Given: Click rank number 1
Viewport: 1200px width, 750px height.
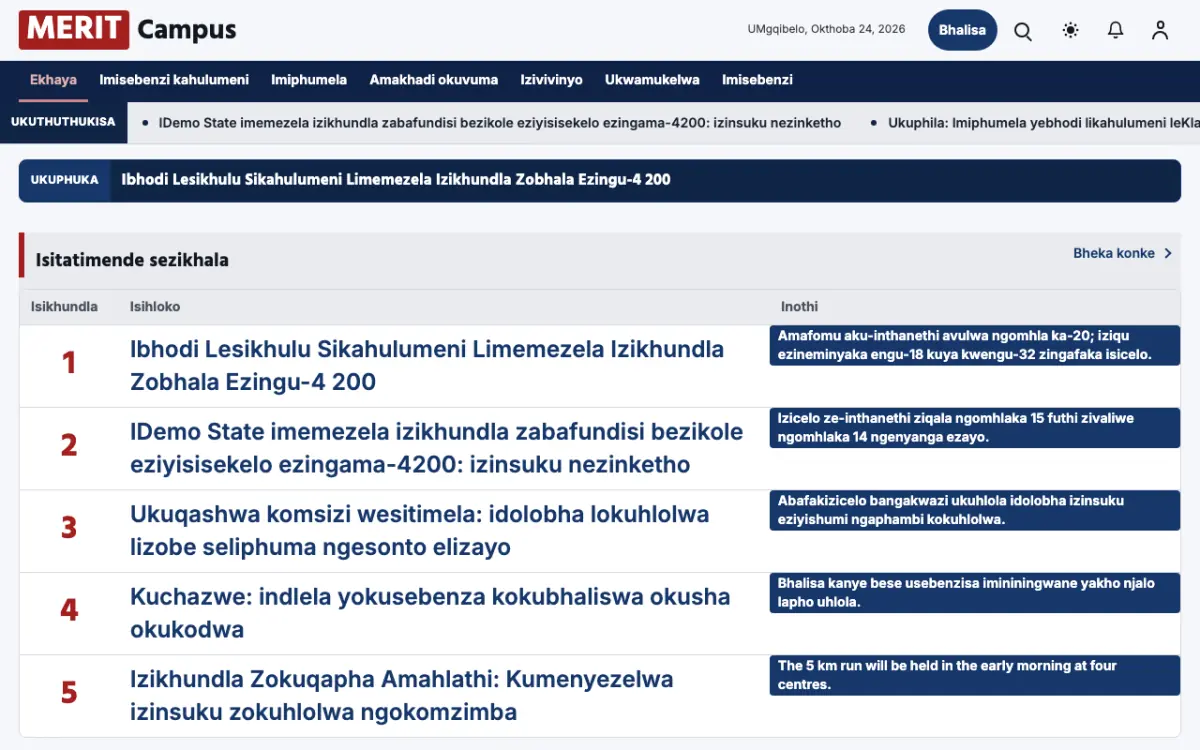Looking at the screenshot, I should [69, 363].
